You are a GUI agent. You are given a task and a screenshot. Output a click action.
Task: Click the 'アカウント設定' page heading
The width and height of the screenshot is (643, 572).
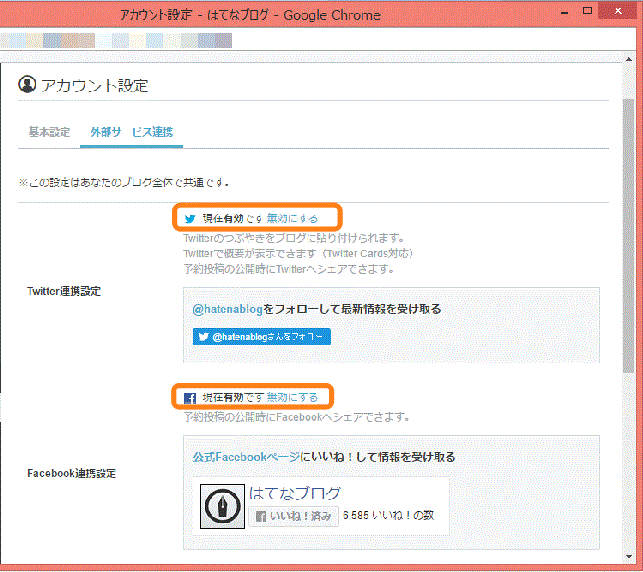94,85
